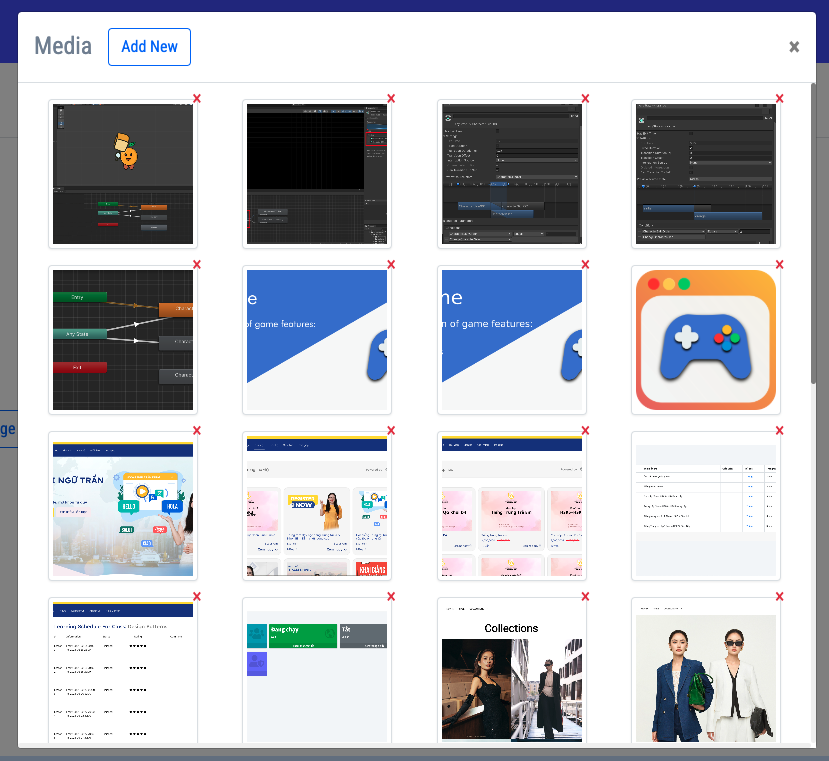Delete the fashion models thumbnail in bottom row
The image size is (829, 761).
pos(778,595)
